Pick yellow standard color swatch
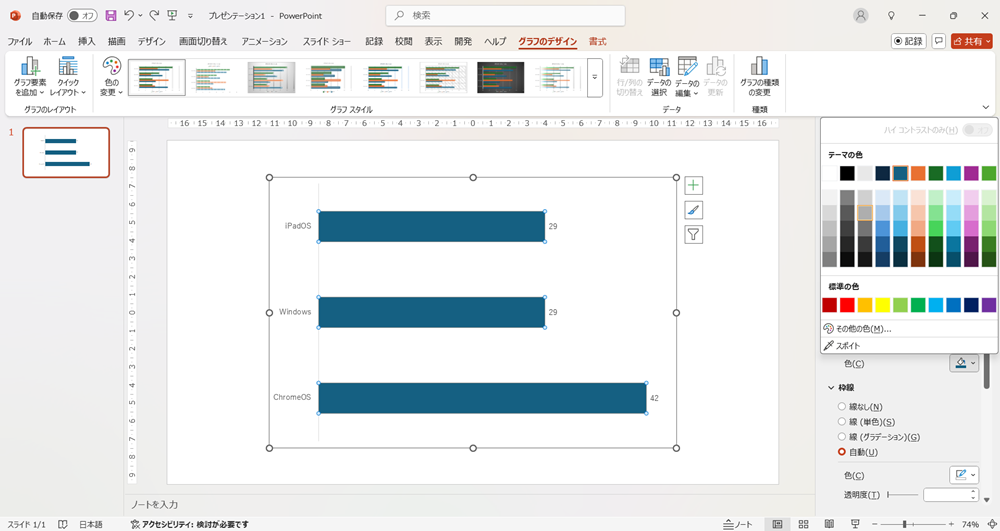The image size is (1000, 531). 882,305
